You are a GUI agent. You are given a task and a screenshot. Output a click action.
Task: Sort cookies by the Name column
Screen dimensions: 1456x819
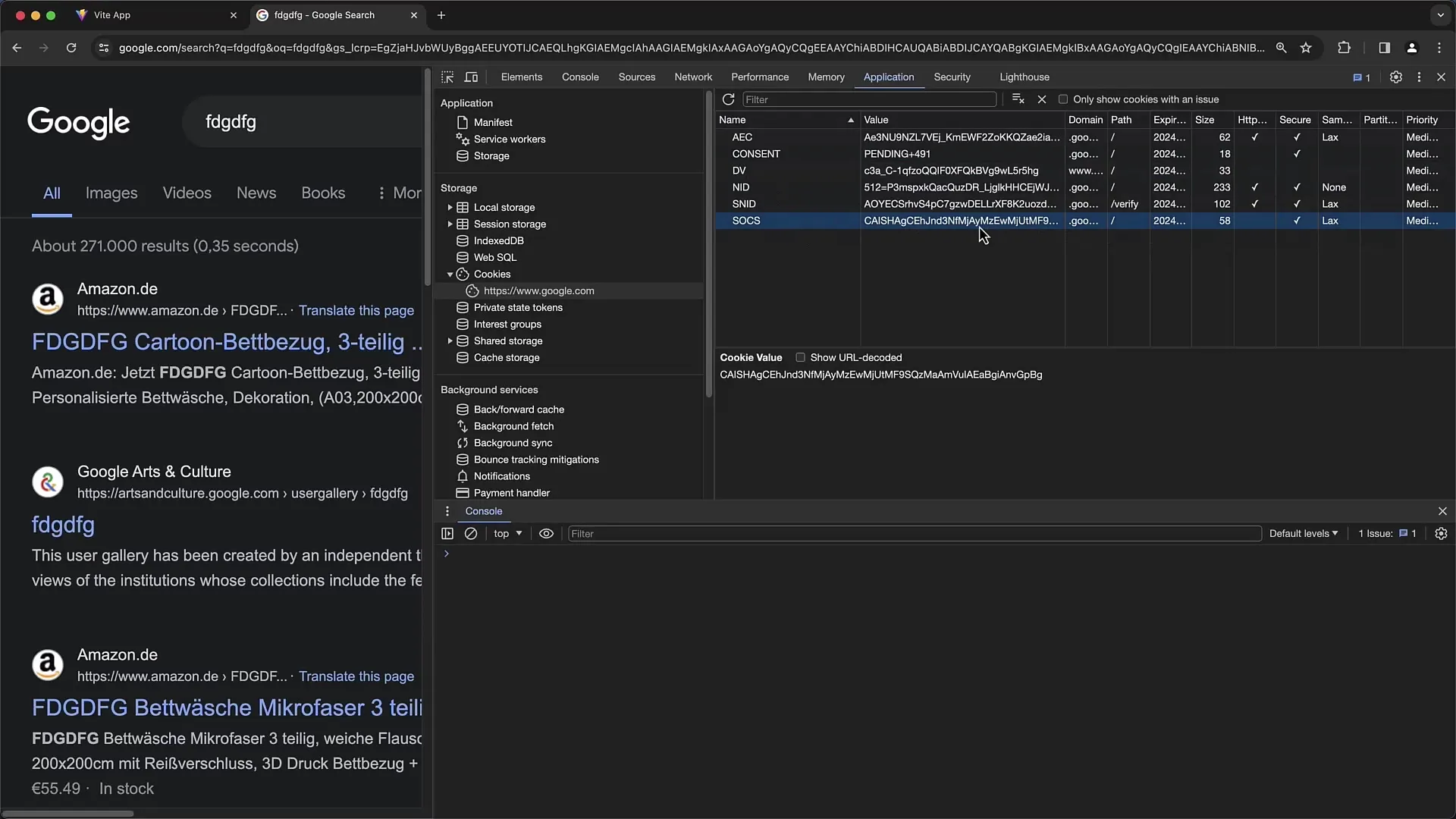(x=787, y=120)
